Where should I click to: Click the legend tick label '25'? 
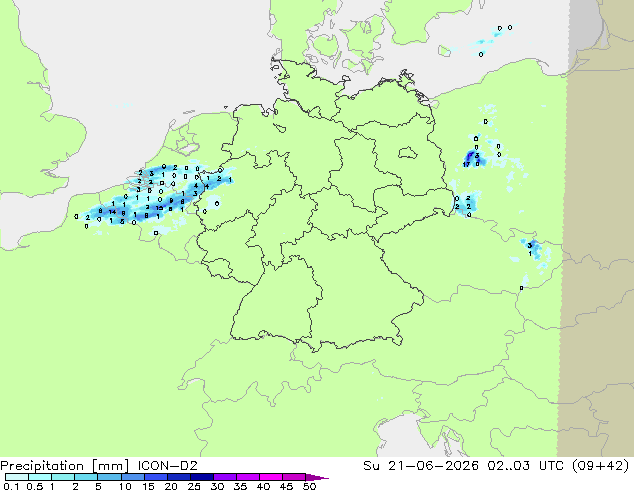coord(194,486)
